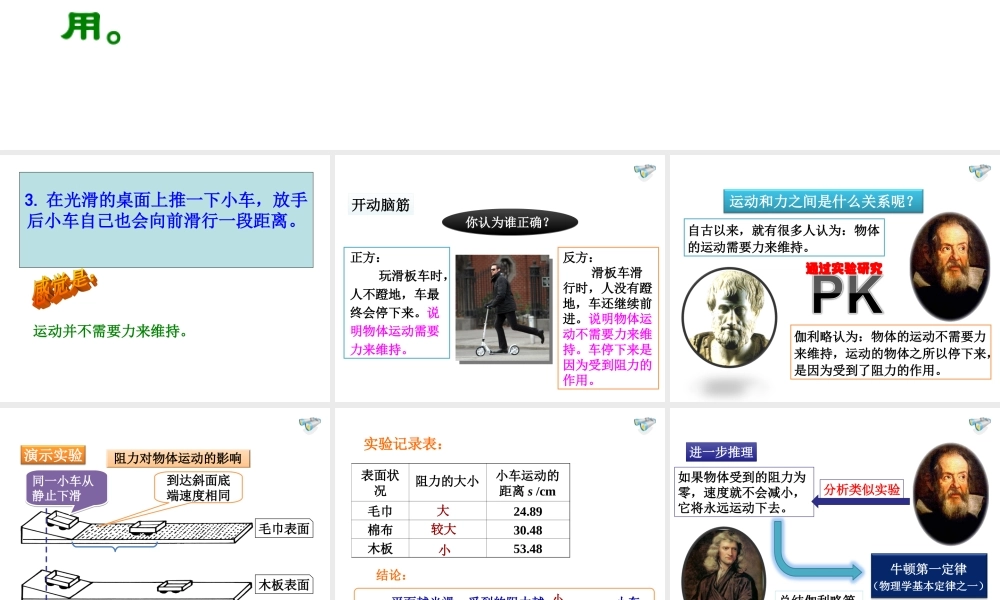Image resolution: width=1000 pixels, height=600 pixels.
Task: Click the orange 感觉是 word art
Action: [x=64, y=288]
